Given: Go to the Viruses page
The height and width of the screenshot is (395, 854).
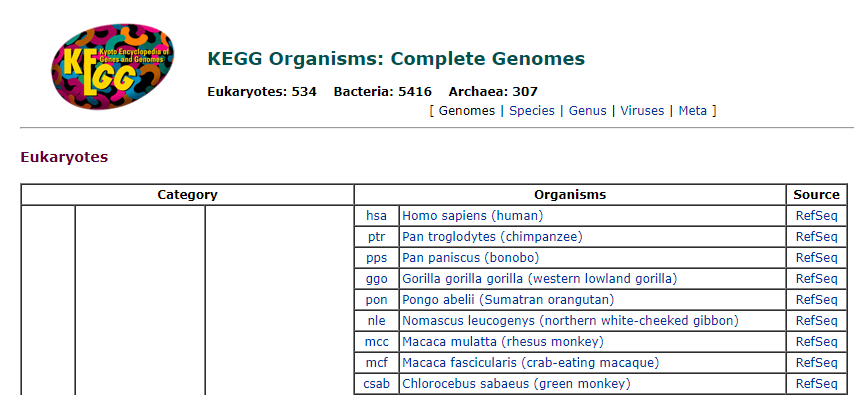Looking at the screenshot, I should click(642, 111).
